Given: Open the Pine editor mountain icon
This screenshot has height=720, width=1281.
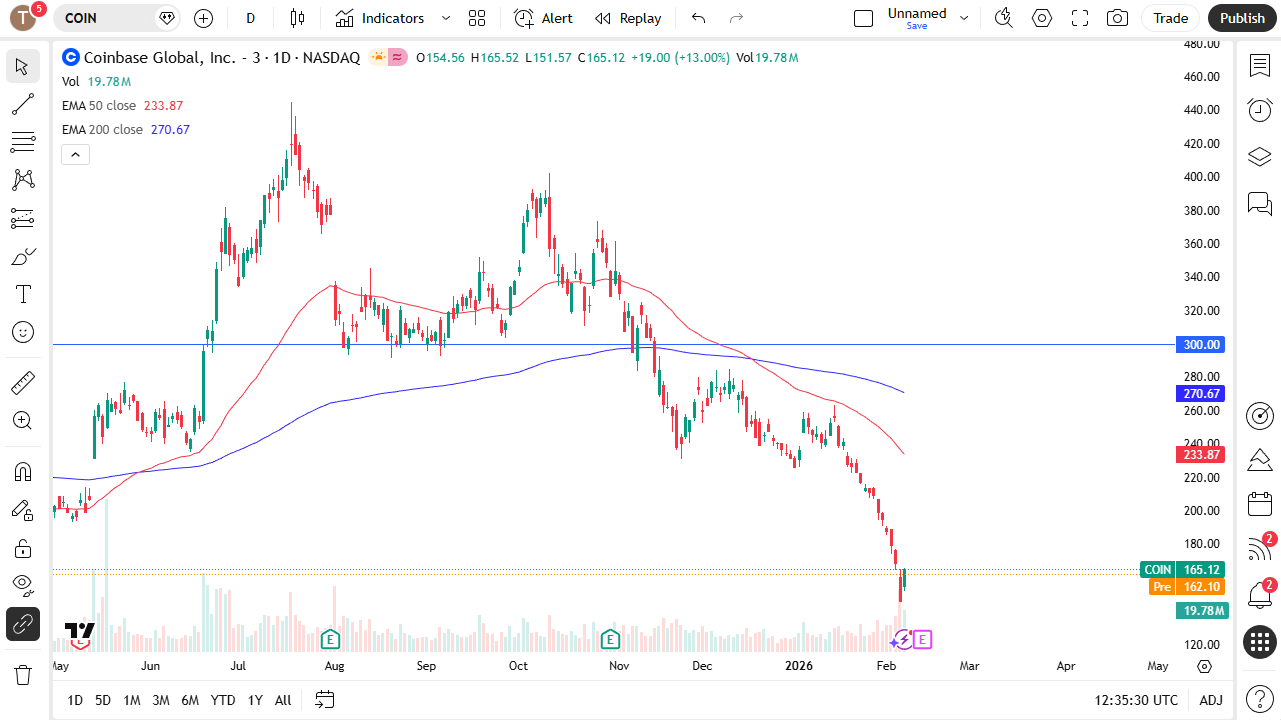Looking at the screenshot, I should tap(1260, 460).
